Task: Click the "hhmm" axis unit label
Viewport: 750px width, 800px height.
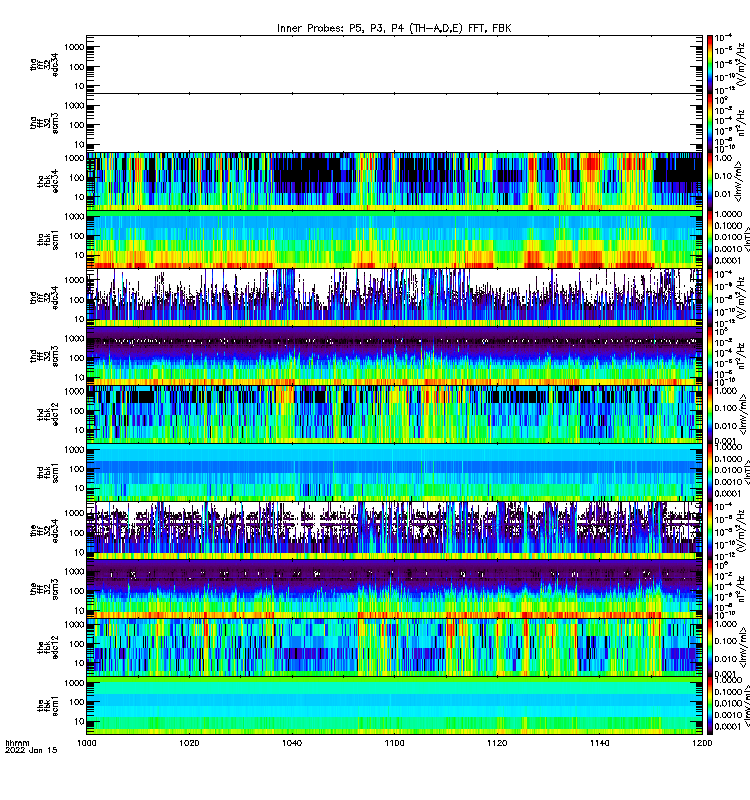Action: pos(17,743)
